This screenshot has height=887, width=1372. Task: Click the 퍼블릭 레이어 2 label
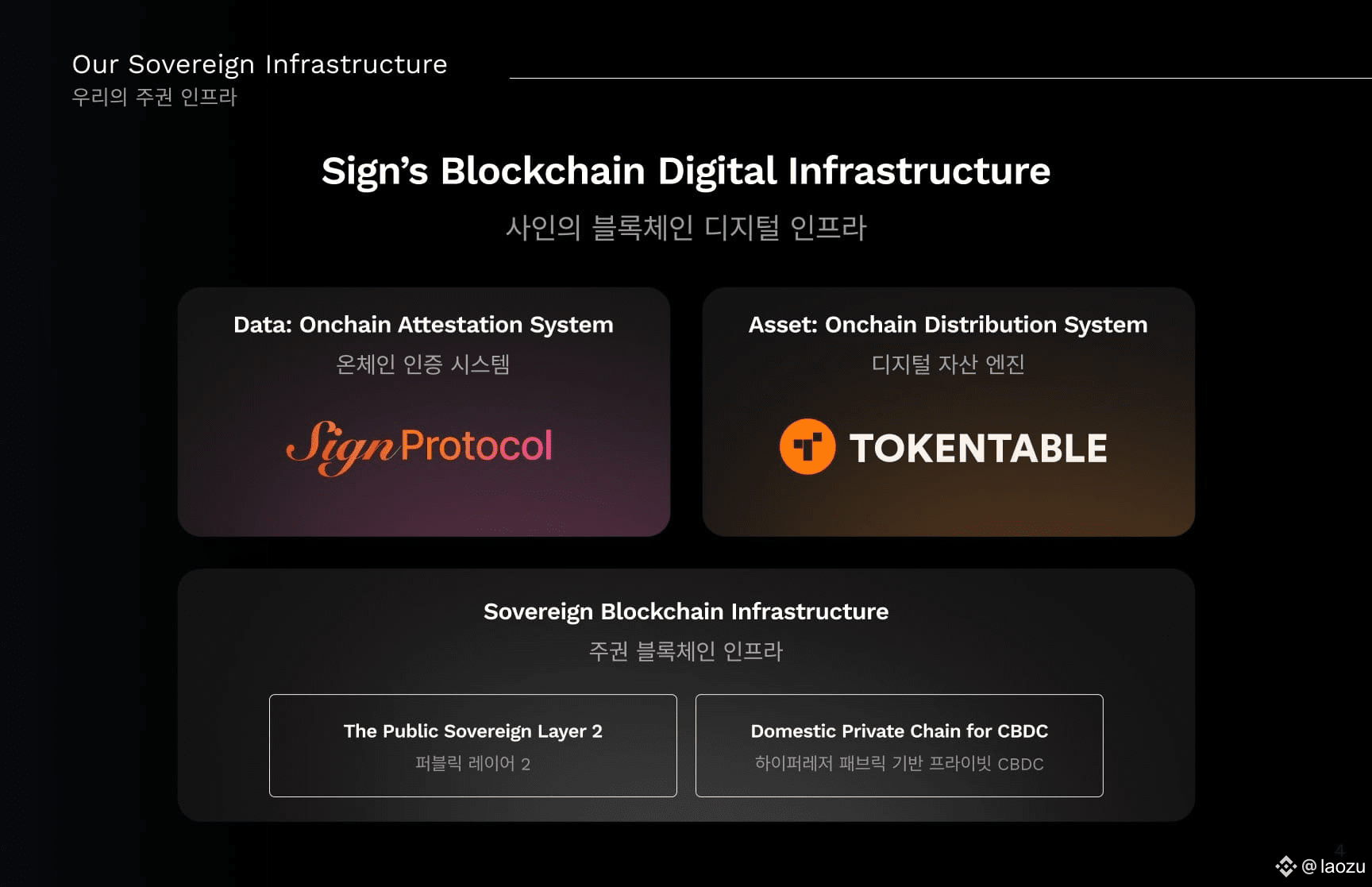[x=473, y=764]
